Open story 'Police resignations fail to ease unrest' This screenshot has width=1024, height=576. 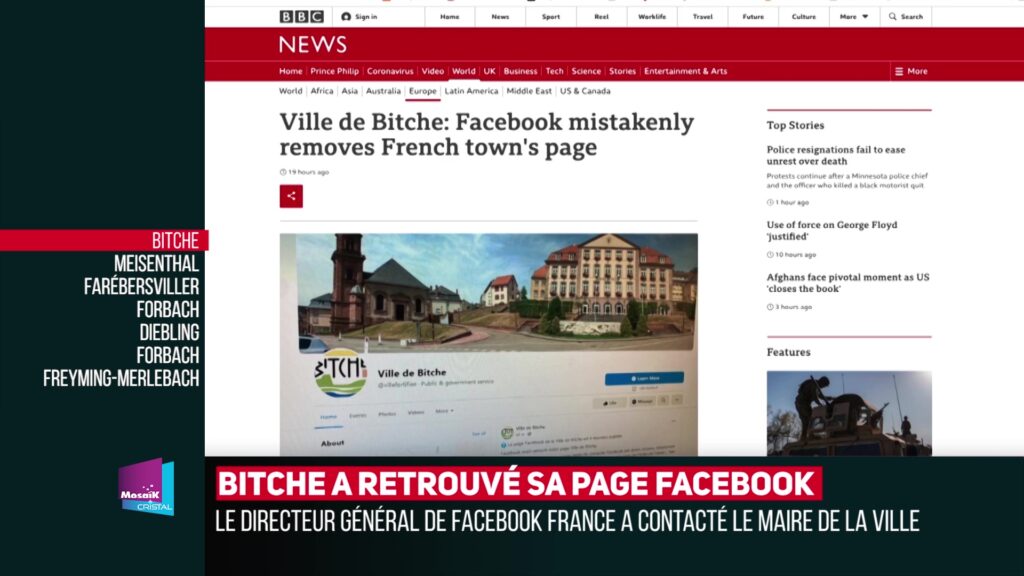point(836,155)
